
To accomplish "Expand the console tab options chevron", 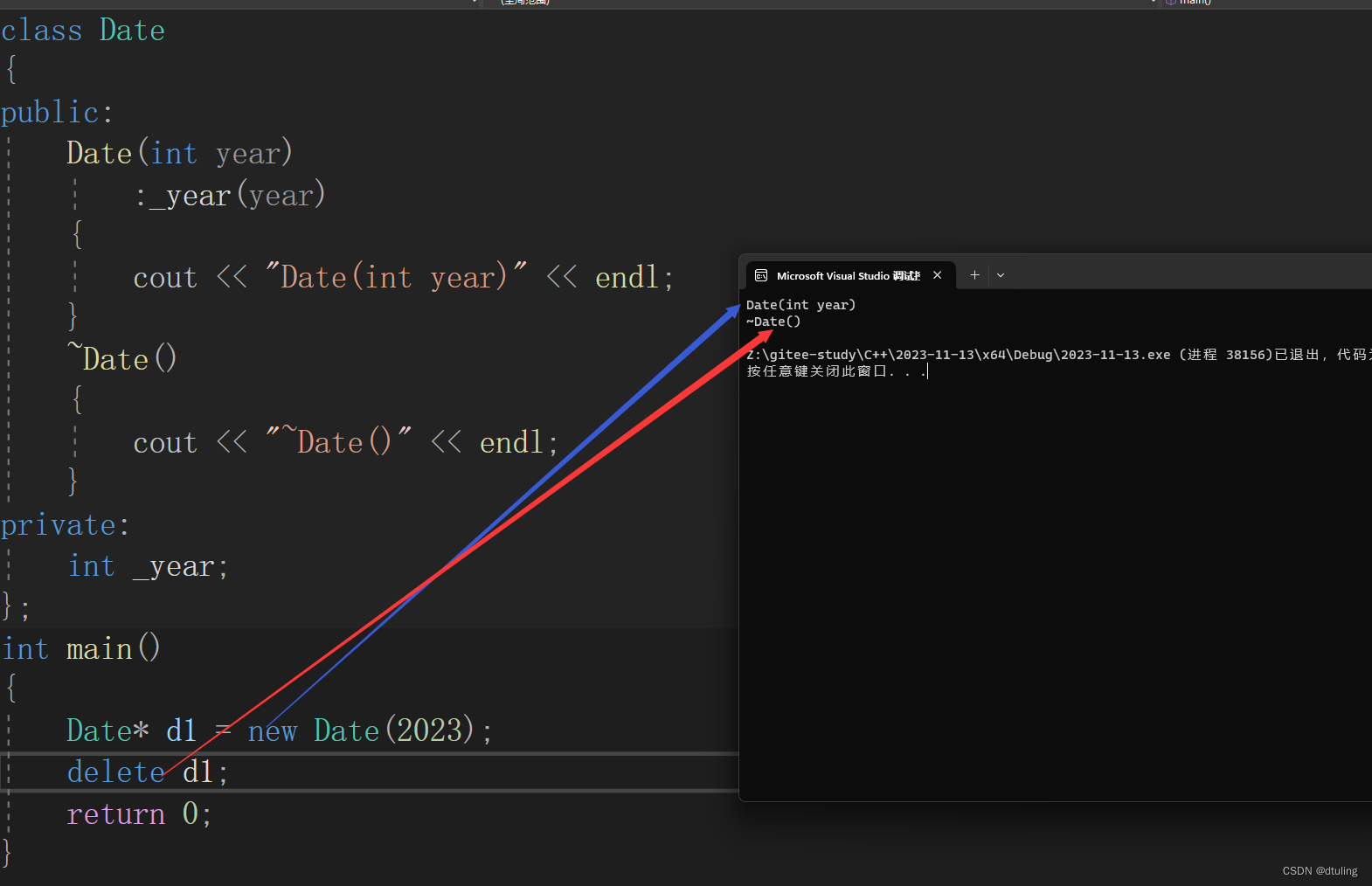I will (x=1001, y=275).
